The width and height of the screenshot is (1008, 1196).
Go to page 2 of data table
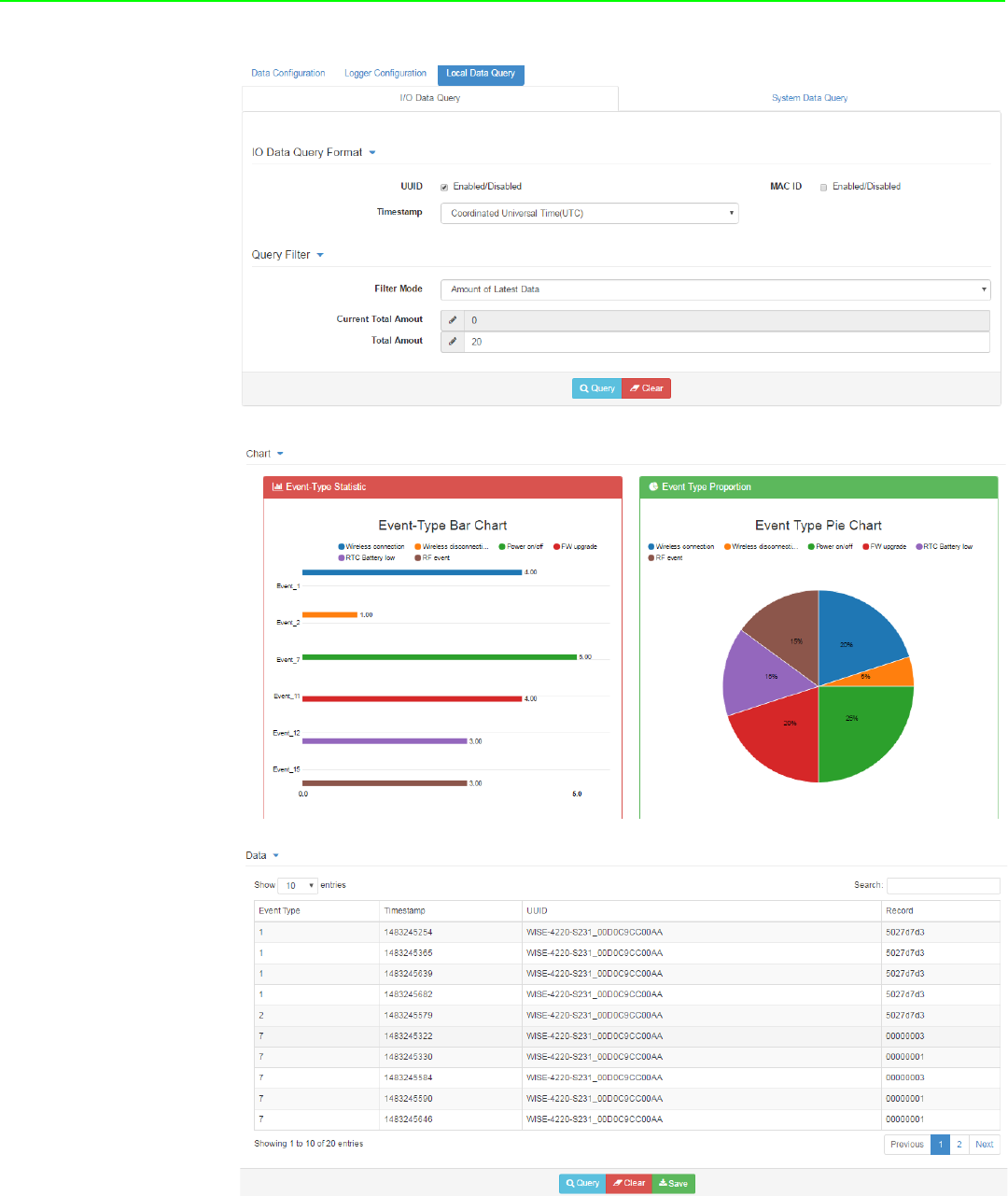click(x=959, y=1144)
